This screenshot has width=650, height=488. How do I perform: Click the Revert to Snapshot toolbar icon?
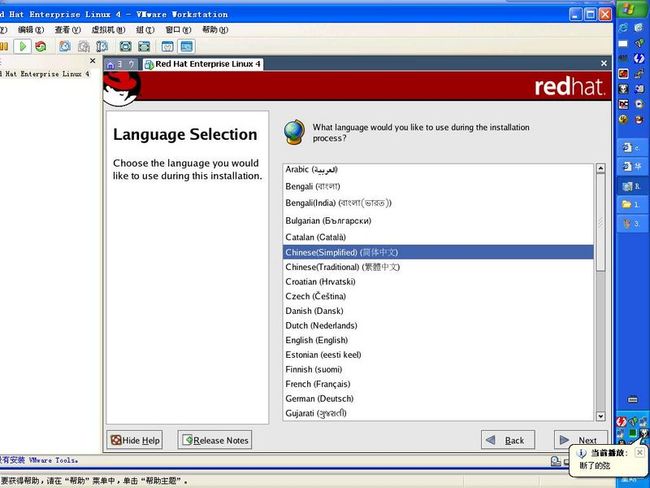coord(84,46)
